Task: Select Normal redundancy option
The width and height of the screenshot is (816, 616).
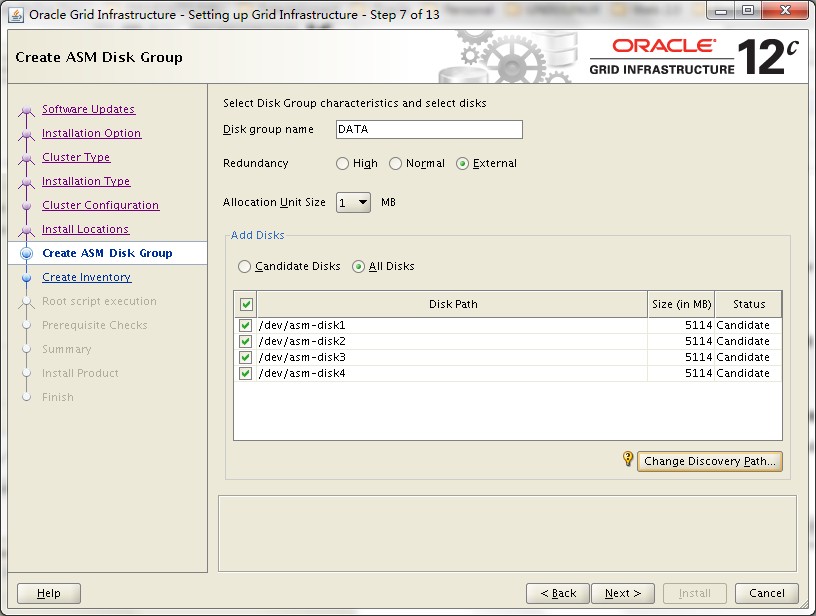Action: (x=396, y=164)
